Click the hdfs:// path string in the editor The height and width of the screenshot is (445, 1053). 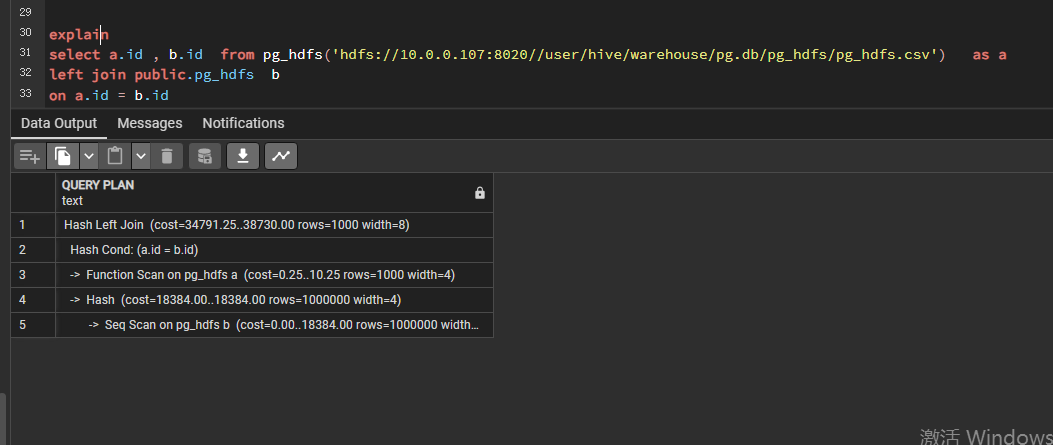point(635,54)
